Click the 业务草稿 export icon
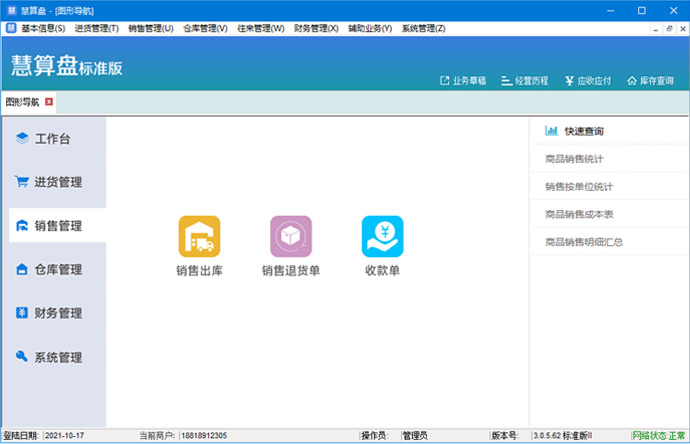 click(x=444, y=81)
